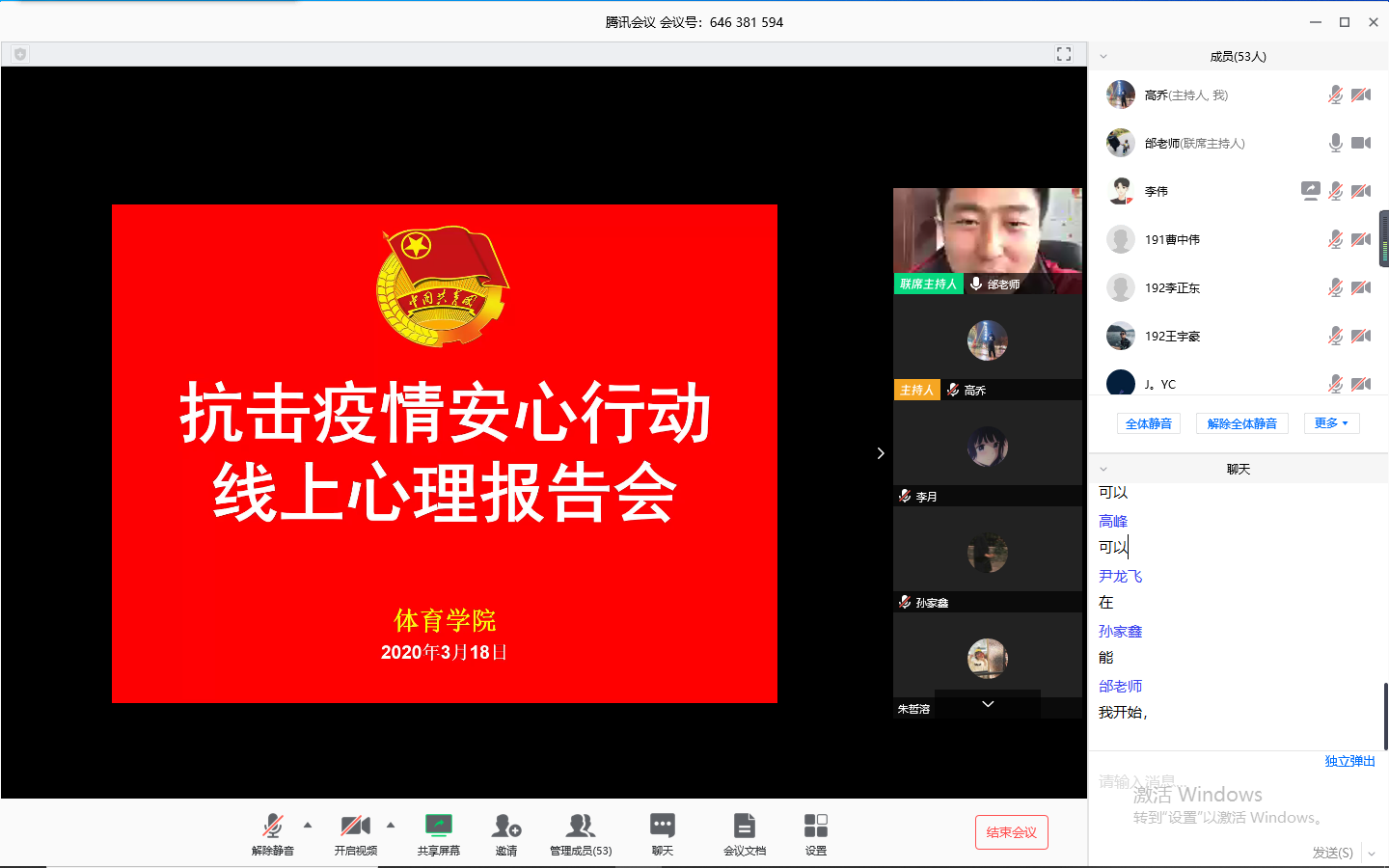
Task: Click the shared presentation slide
Action: click(445, 453)
